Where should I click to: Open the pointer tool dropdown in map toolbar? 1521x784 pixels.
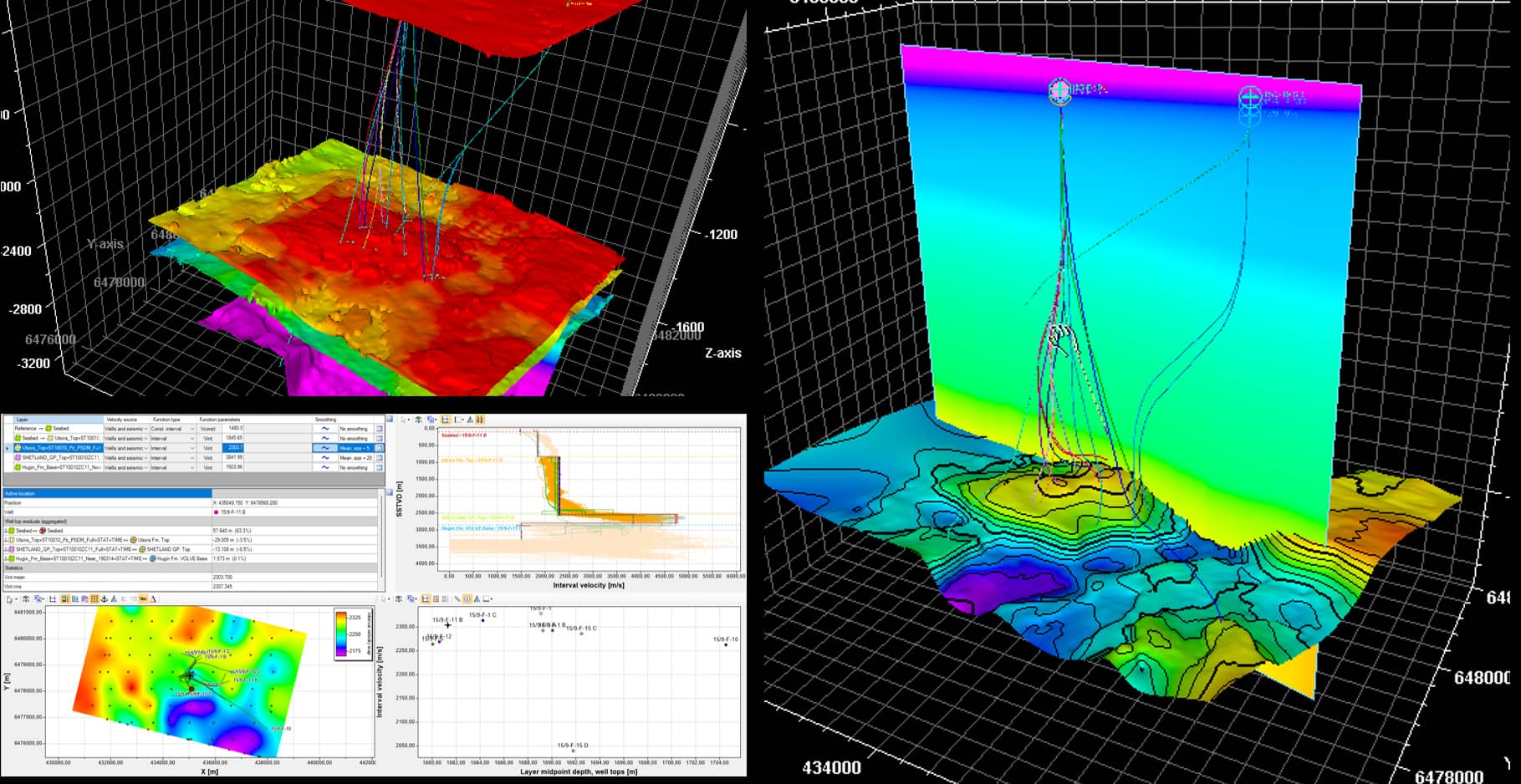tap(17, 598)
